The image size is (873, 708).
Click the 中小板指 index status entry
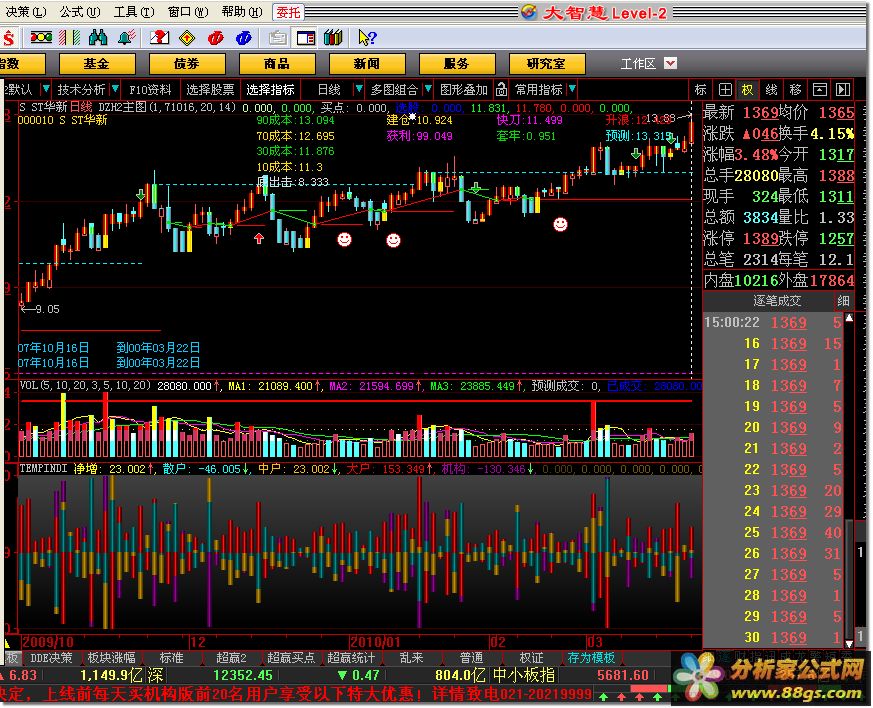523,675
